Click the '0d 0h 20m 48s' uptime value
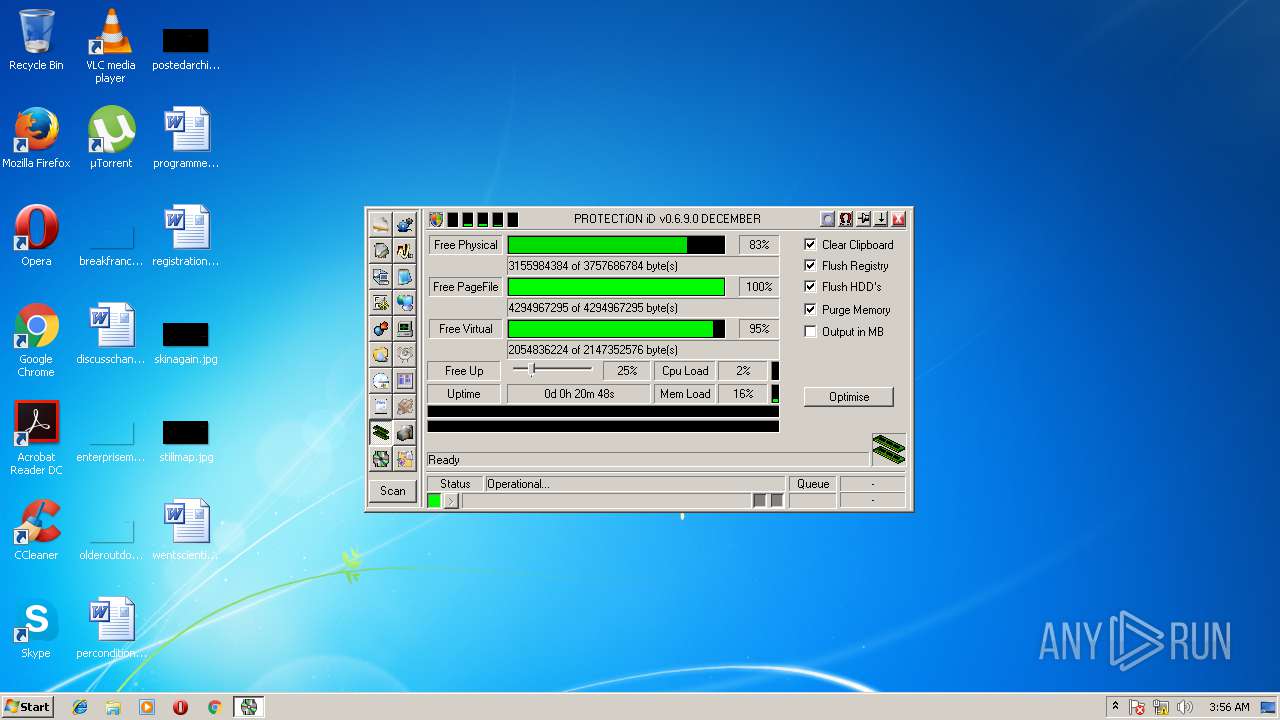The height and width of the screenshot is (720, 1280). [580, 394]
